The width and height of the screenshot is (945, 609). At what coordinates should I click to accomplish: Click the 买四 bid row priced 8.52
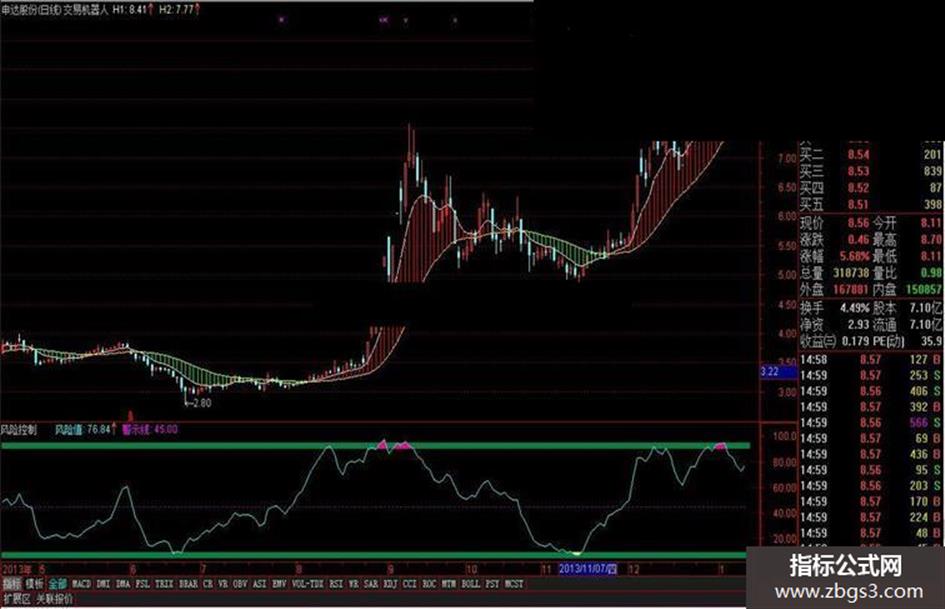871,188
